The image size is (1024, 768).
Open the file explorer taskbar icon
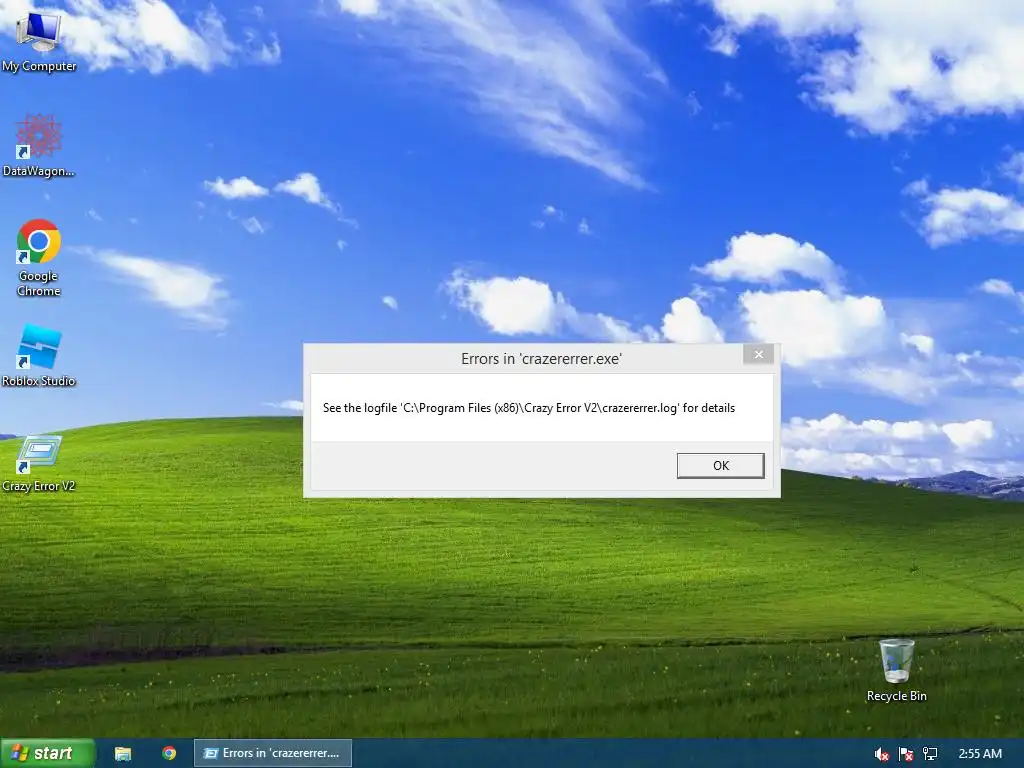[123, 753]
